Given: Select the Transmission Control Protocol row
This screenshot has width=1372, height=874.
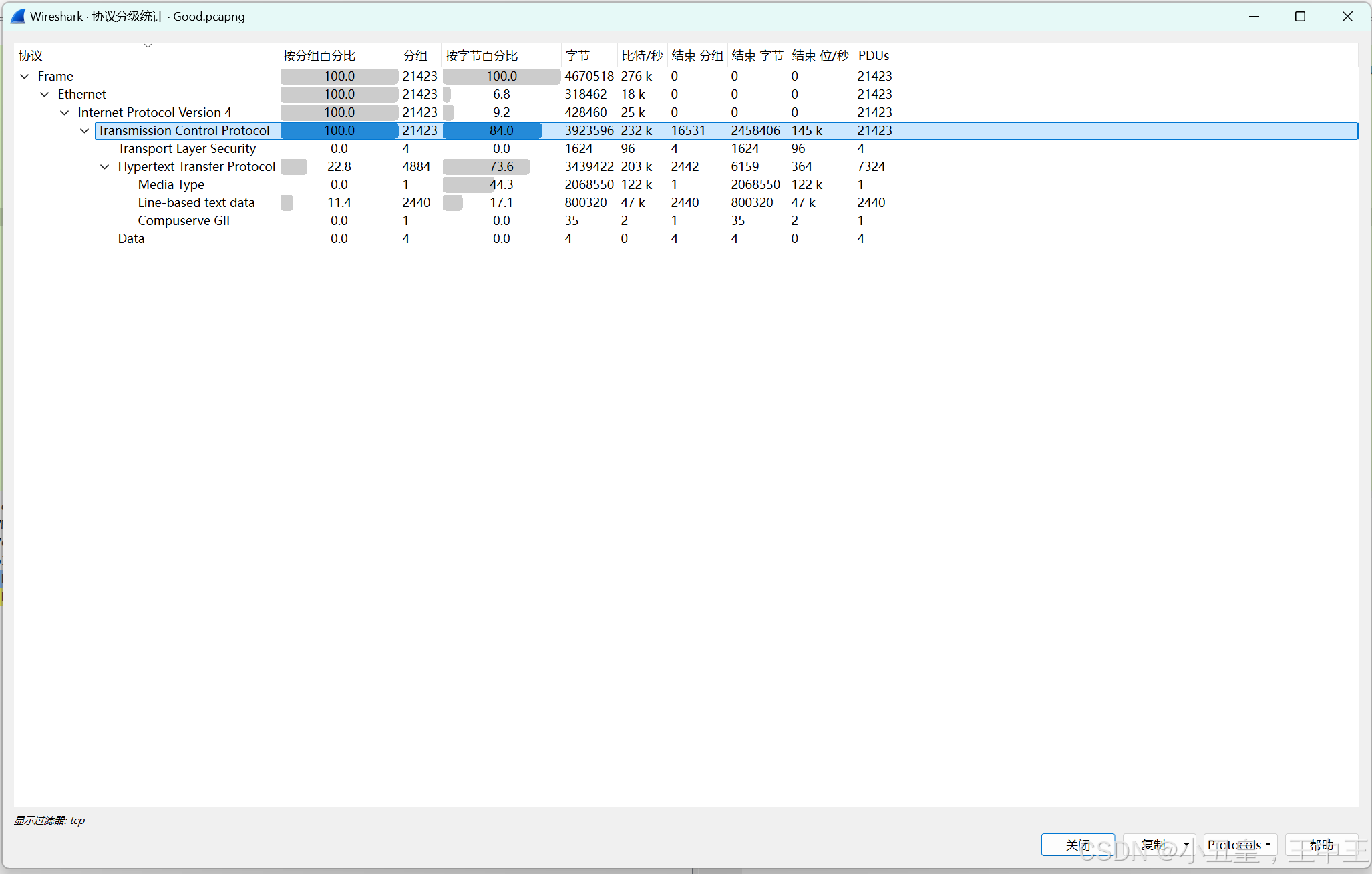Looking at the screenshot, I should (686, 131).
